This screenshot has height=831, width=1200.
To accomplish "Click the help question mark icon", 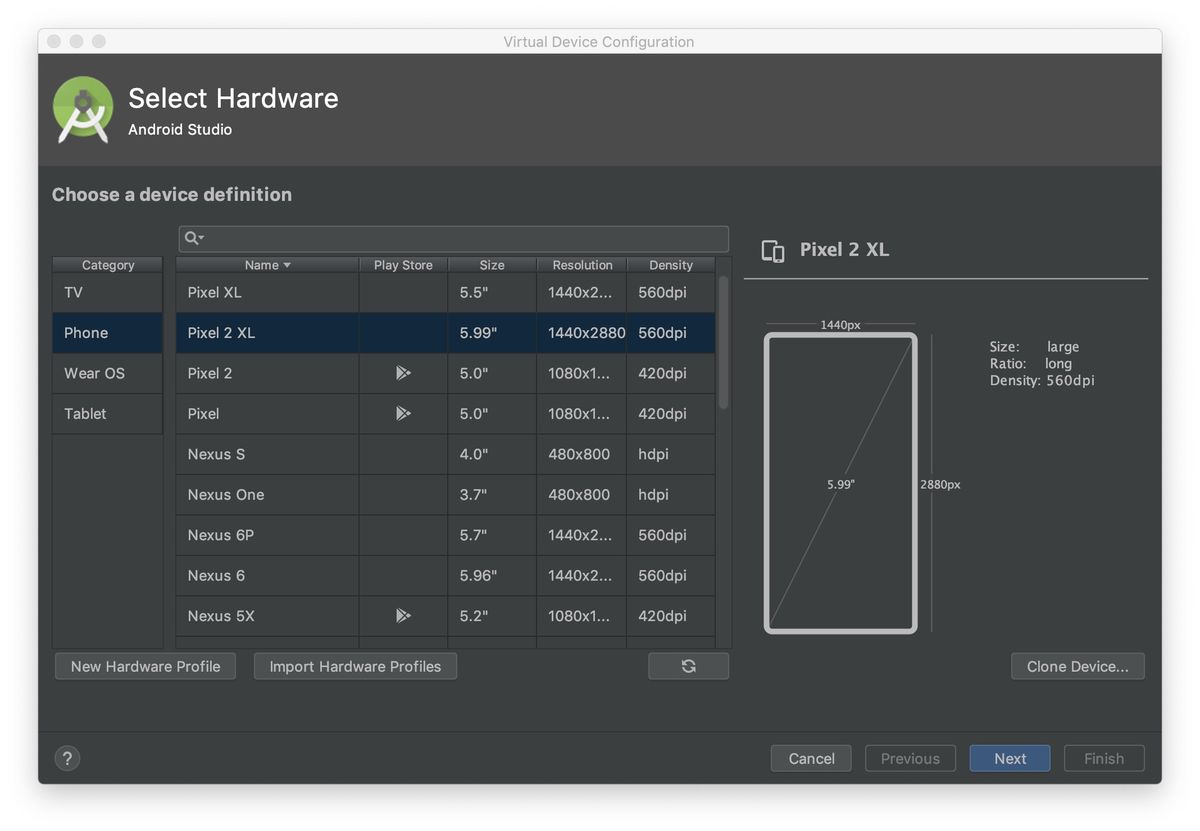I will tap(67, 758).
